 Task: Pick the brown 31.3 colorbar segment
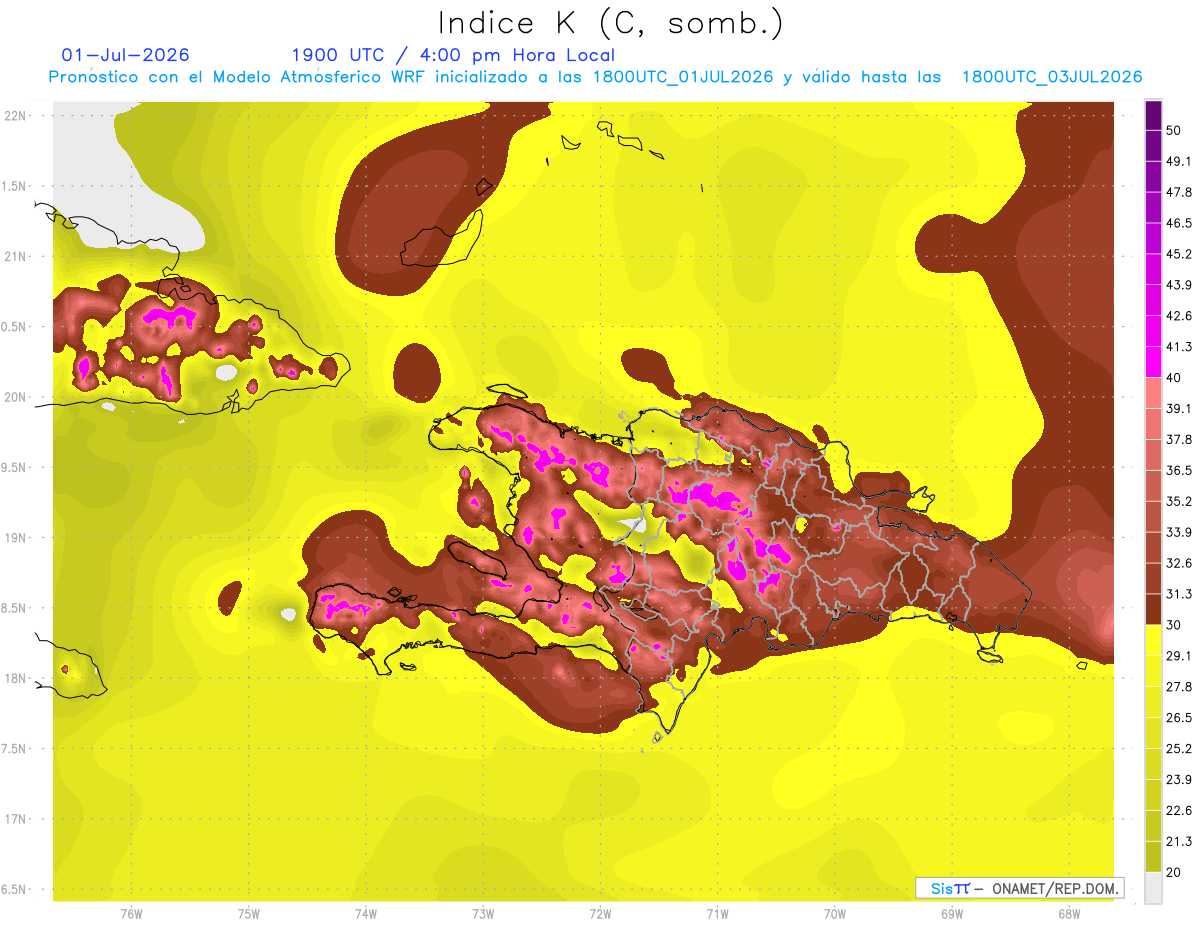pos(1153,609)
